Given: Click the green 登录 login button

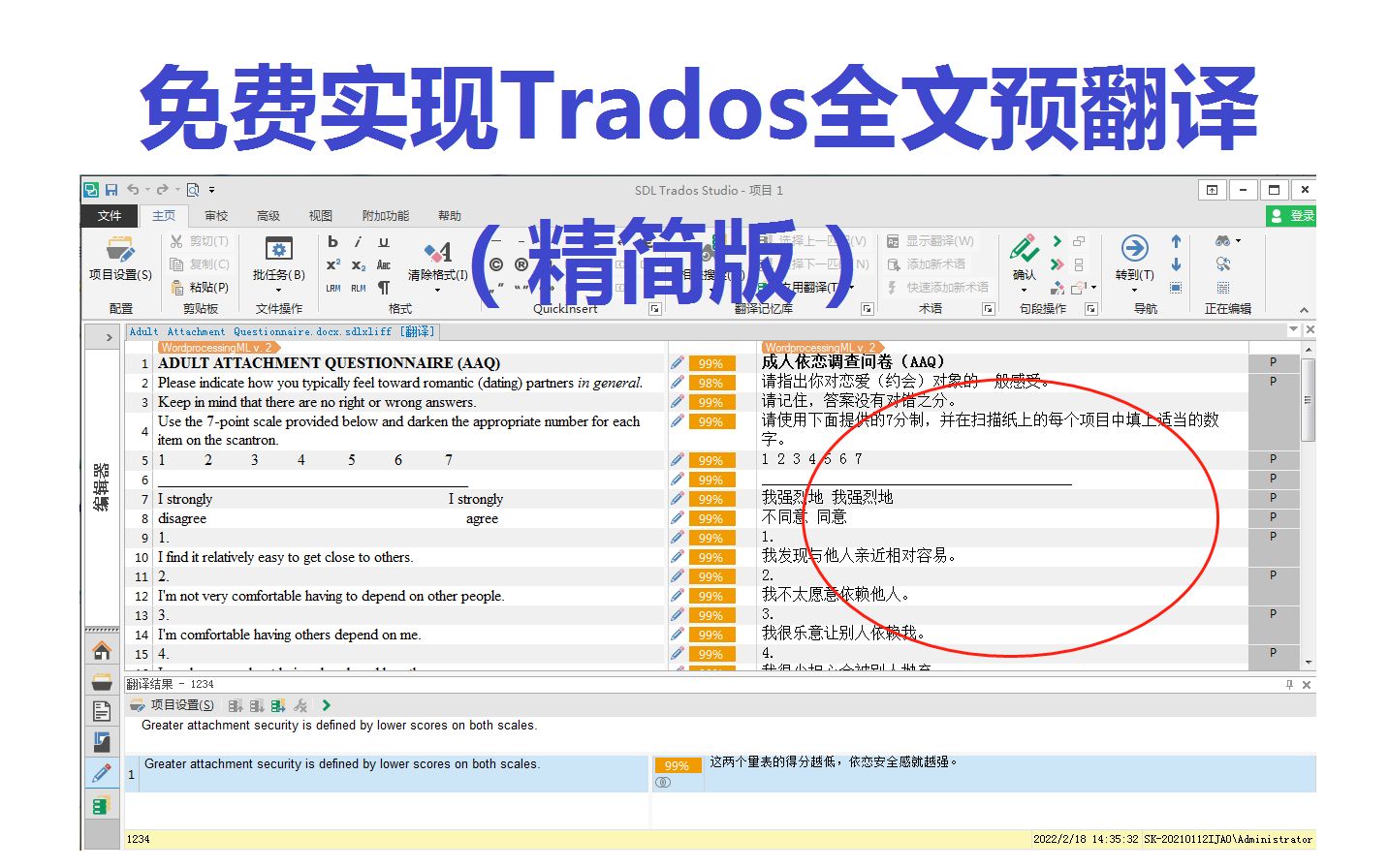Looking at the screenshot, I should (x=1291, y=216).
